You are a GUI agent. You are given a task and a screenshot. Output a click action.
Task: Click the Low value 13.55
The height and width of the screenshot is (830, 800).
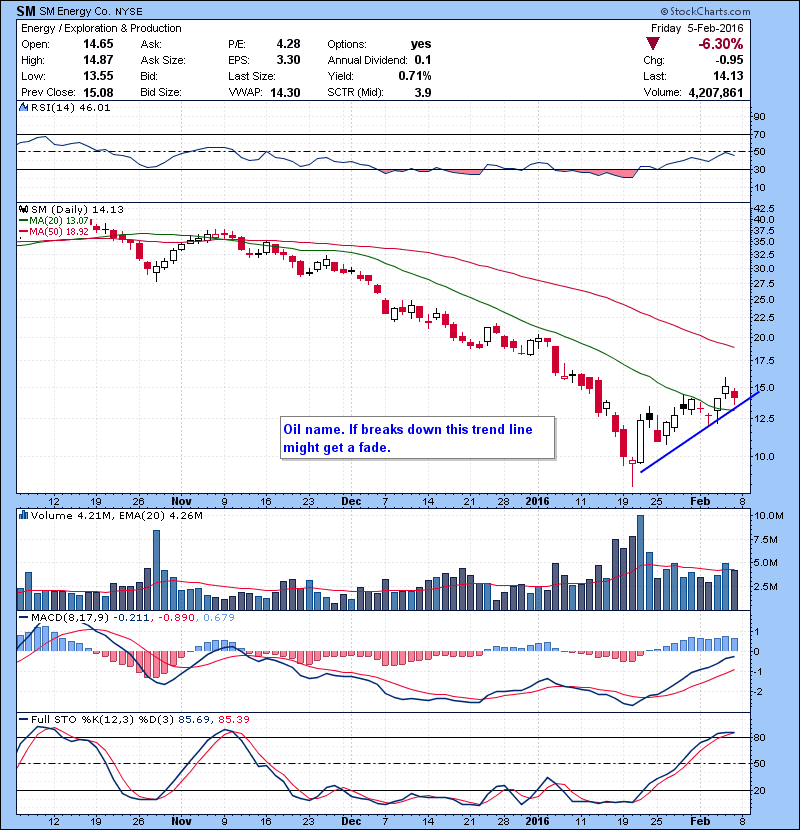(98, 76)
